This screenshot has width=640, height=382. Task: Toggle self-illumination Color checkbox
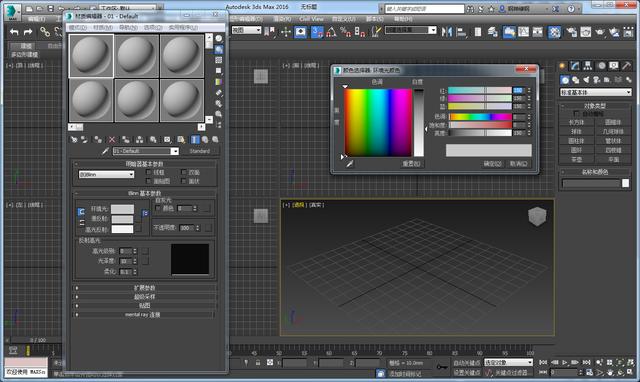(158, 208)
